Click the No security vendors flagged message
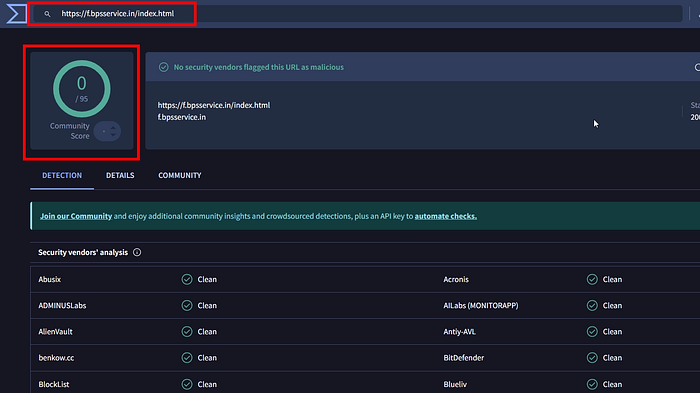 [x=258, y=67]
